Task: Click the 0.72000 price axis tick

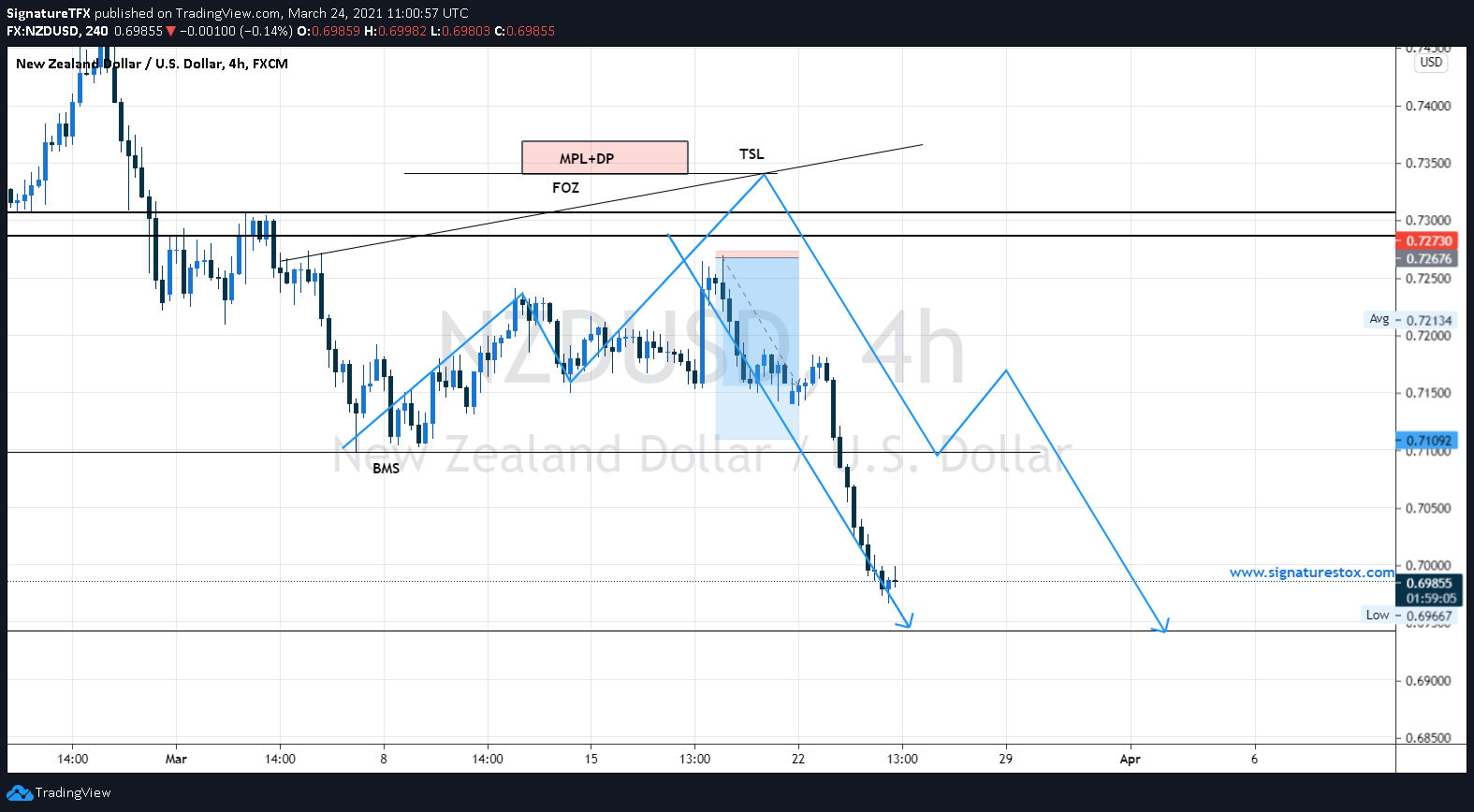Action: tap(1428, 336)
